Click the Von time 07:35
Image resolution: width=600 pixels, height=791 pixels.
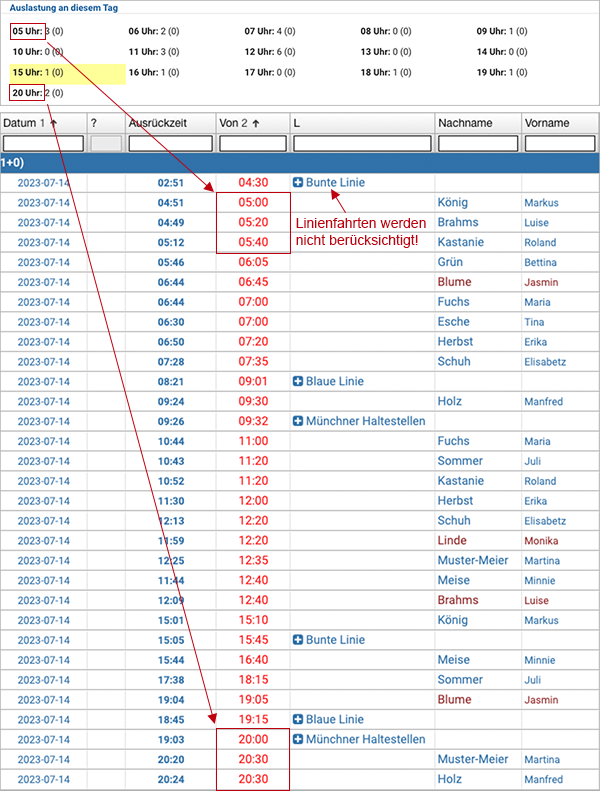tap(253, 362)
